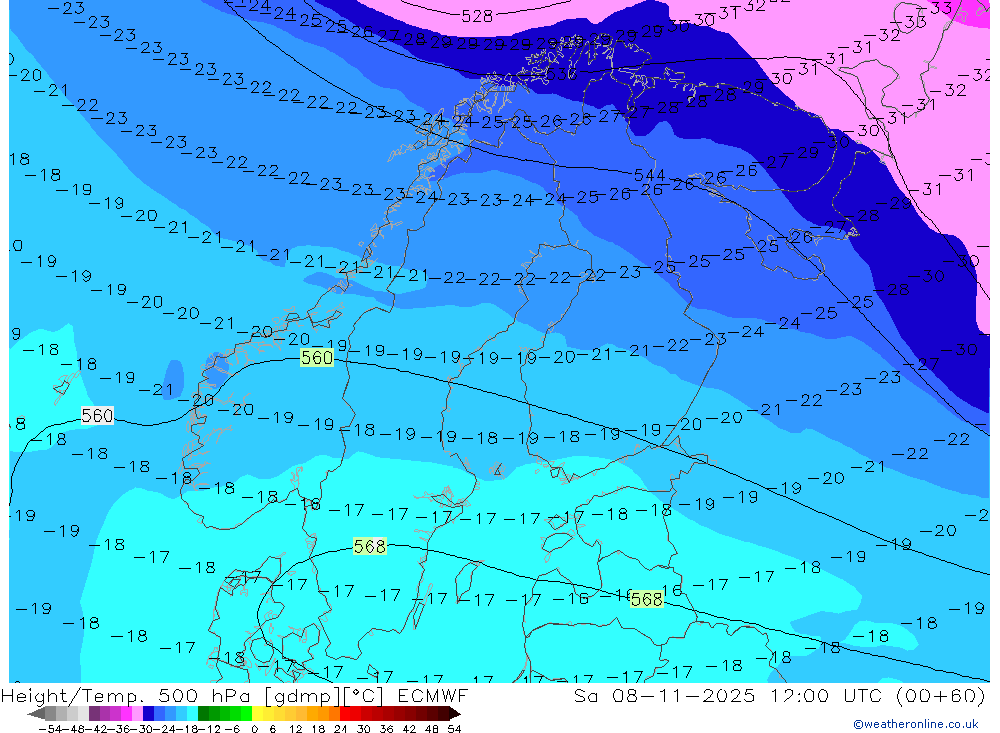This screenshot has width=1000, height=733.
Task: Pick the bright red legend swatch at 24
Action: tap(345, 714)
